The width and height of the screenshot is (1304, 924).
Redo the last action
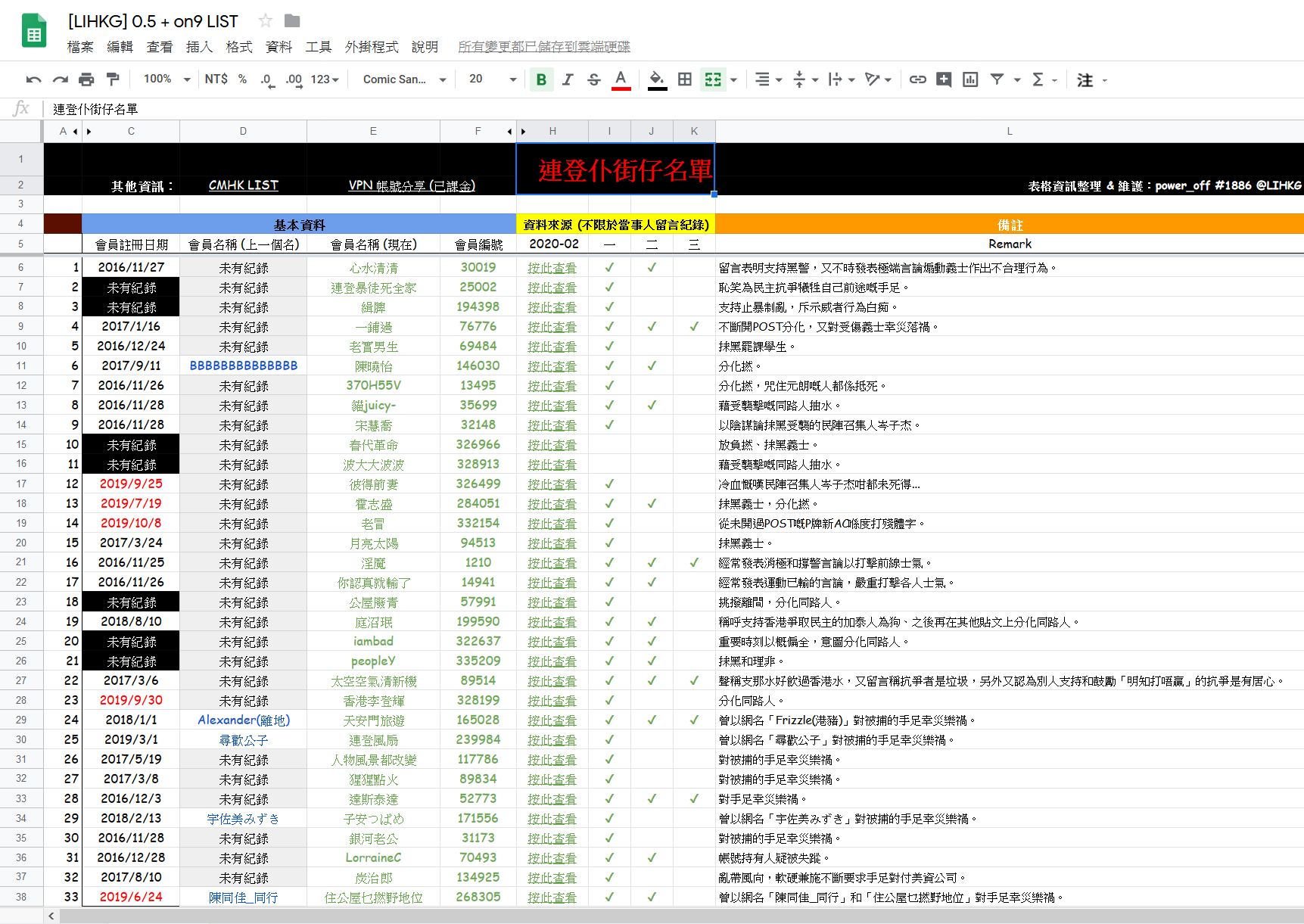click(61, 79)
